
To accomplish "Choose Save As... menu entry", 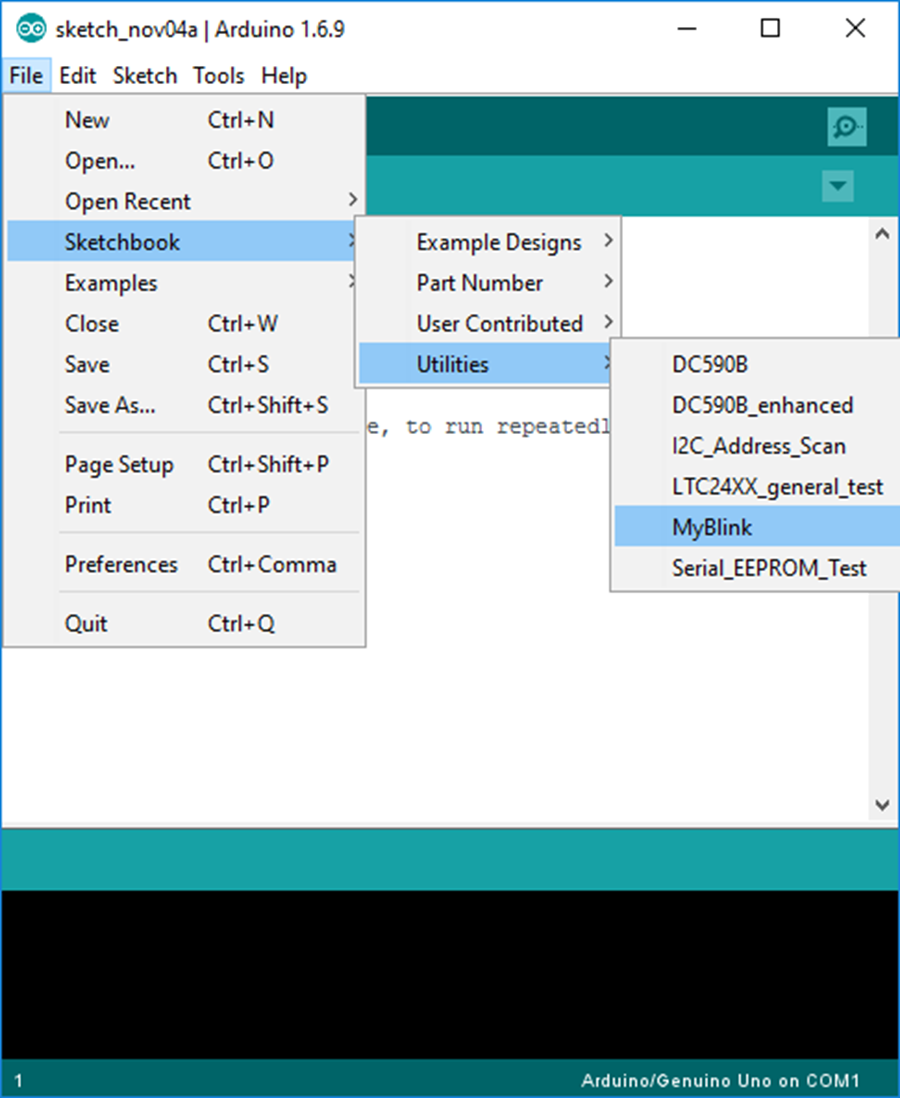I will point(182,405).
